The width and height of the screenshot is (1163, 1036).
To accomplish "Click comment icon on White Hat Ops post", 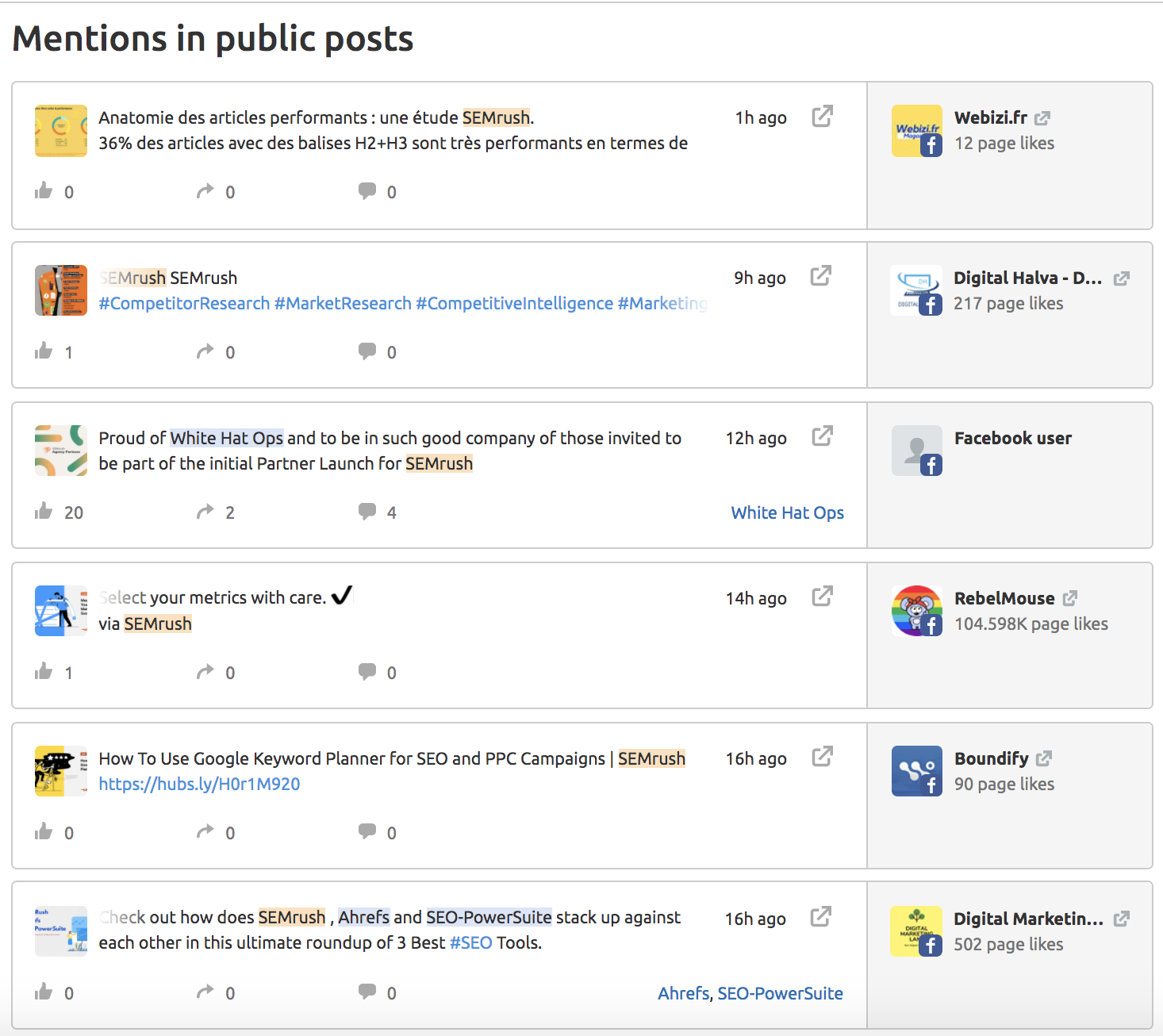I will pos(367,512).
